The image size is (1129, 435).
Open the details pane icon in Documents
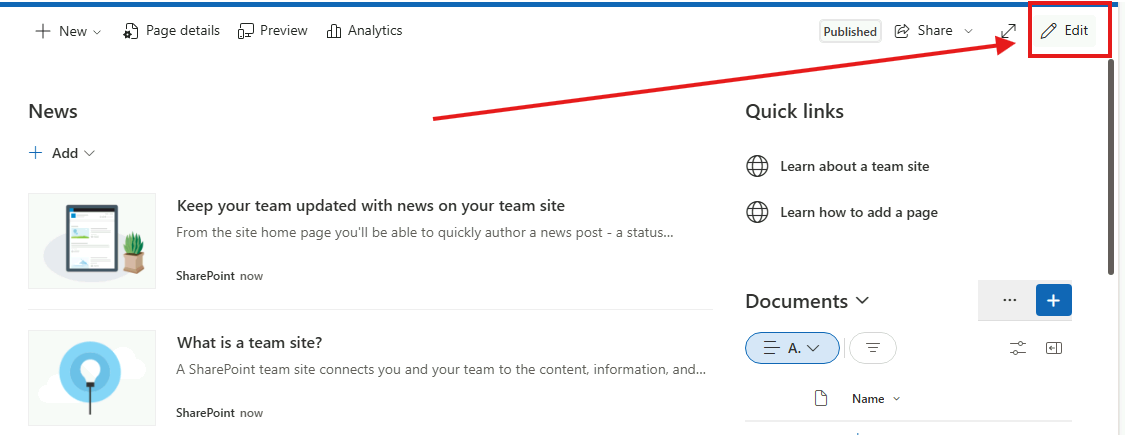[x=1054, y=349]
